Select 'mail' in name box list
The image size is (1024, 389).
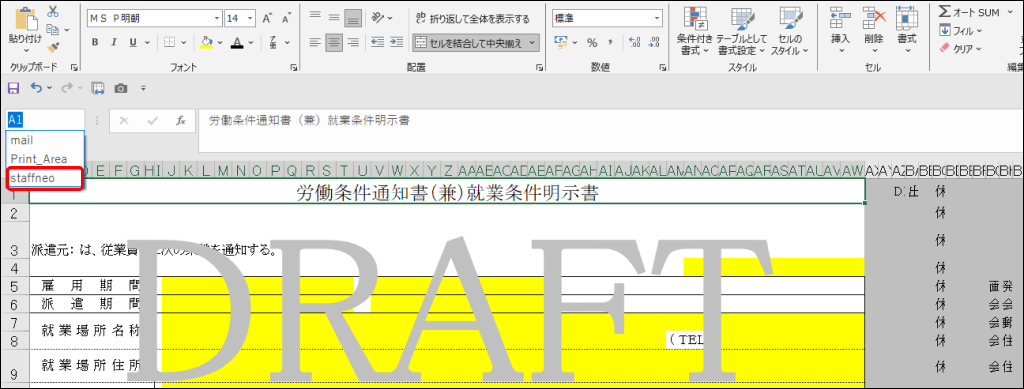click(x=44, y=140)
